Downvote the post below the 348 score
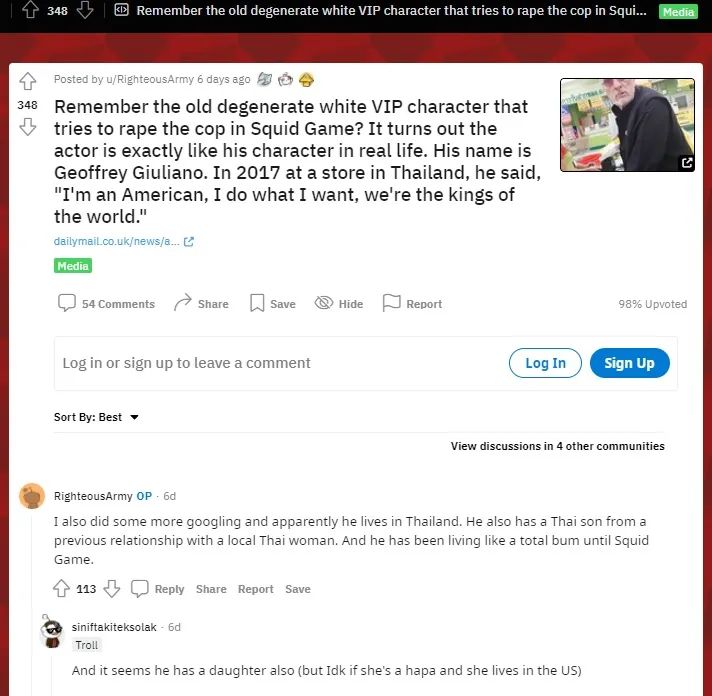Screen dimensions: 712x696 coord(28,127)
